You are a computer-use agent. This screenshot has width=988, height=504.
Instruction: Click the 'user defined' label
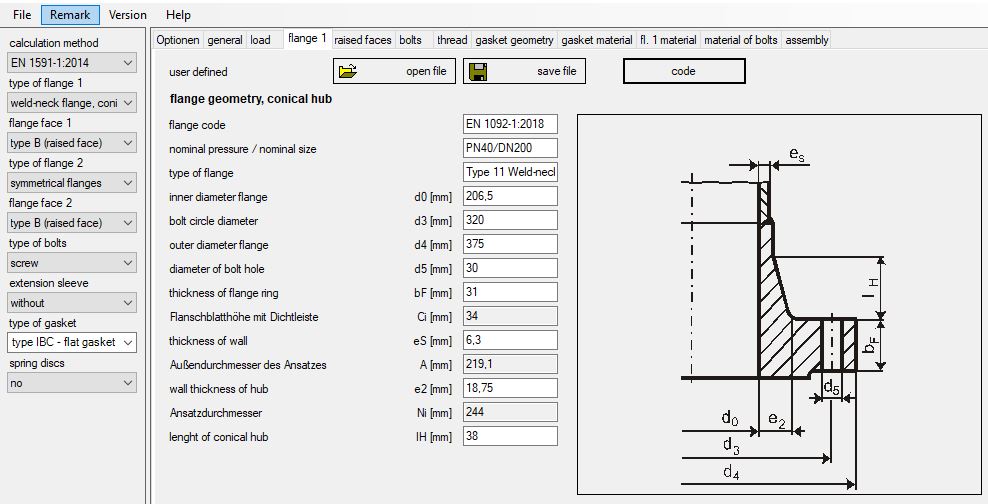coord(198,72)
